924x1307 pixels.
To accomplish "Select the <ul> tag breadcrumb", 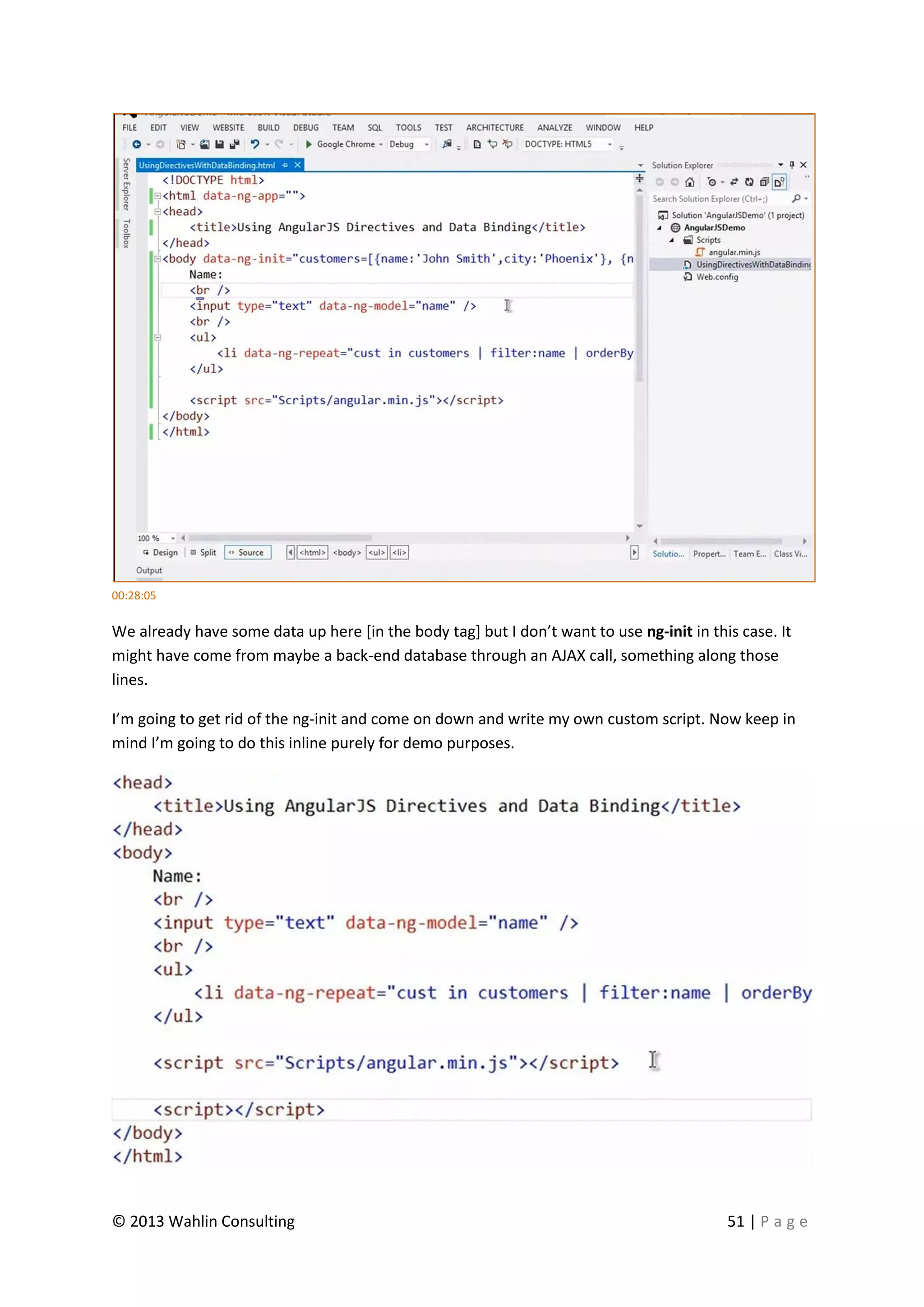I will coord(377,553).
